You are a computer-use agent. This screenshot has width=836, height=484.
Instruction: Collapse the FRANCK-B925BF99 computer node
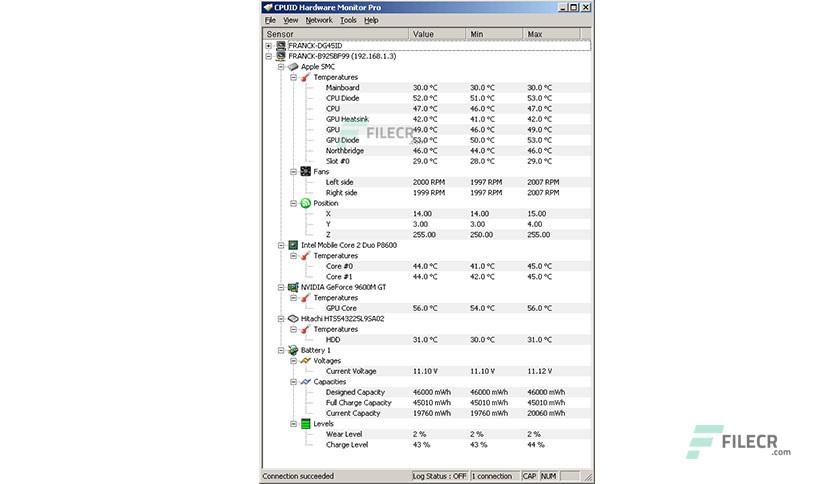tap(269, 56)
